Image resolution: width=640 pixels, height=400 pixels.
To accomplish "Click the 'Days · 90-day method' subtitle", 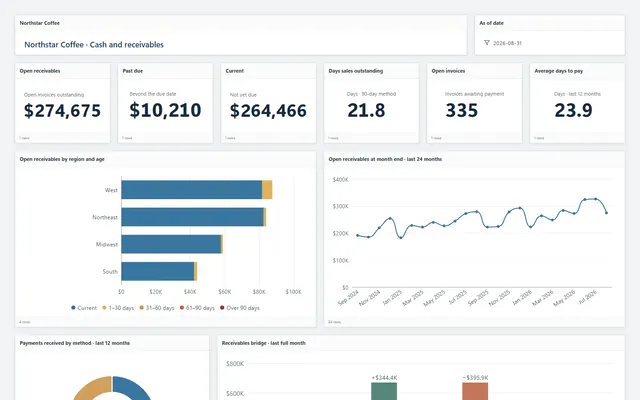I will 371,94.
